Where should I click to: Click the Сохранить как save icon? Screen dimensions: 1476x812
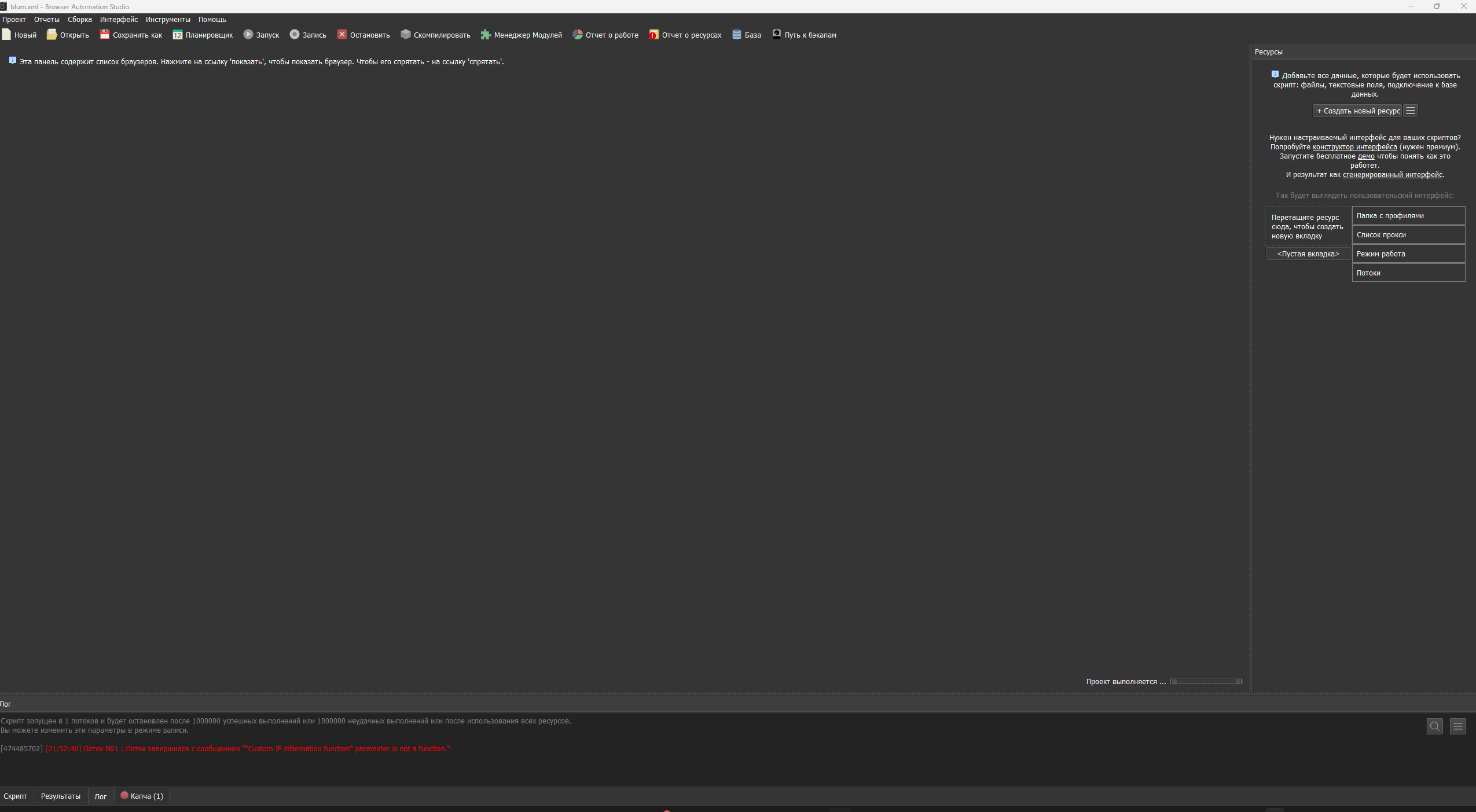105,35
